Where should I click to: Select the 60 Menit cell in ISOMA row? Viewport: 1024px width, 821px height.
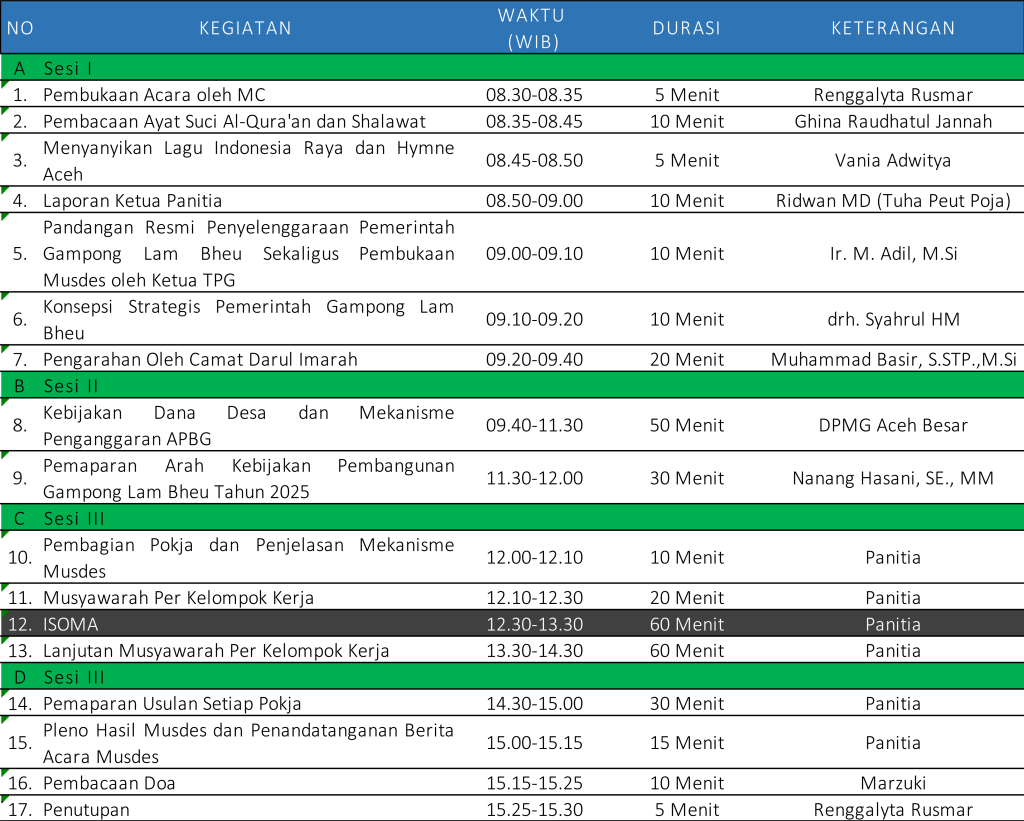(x=686, y=624)
